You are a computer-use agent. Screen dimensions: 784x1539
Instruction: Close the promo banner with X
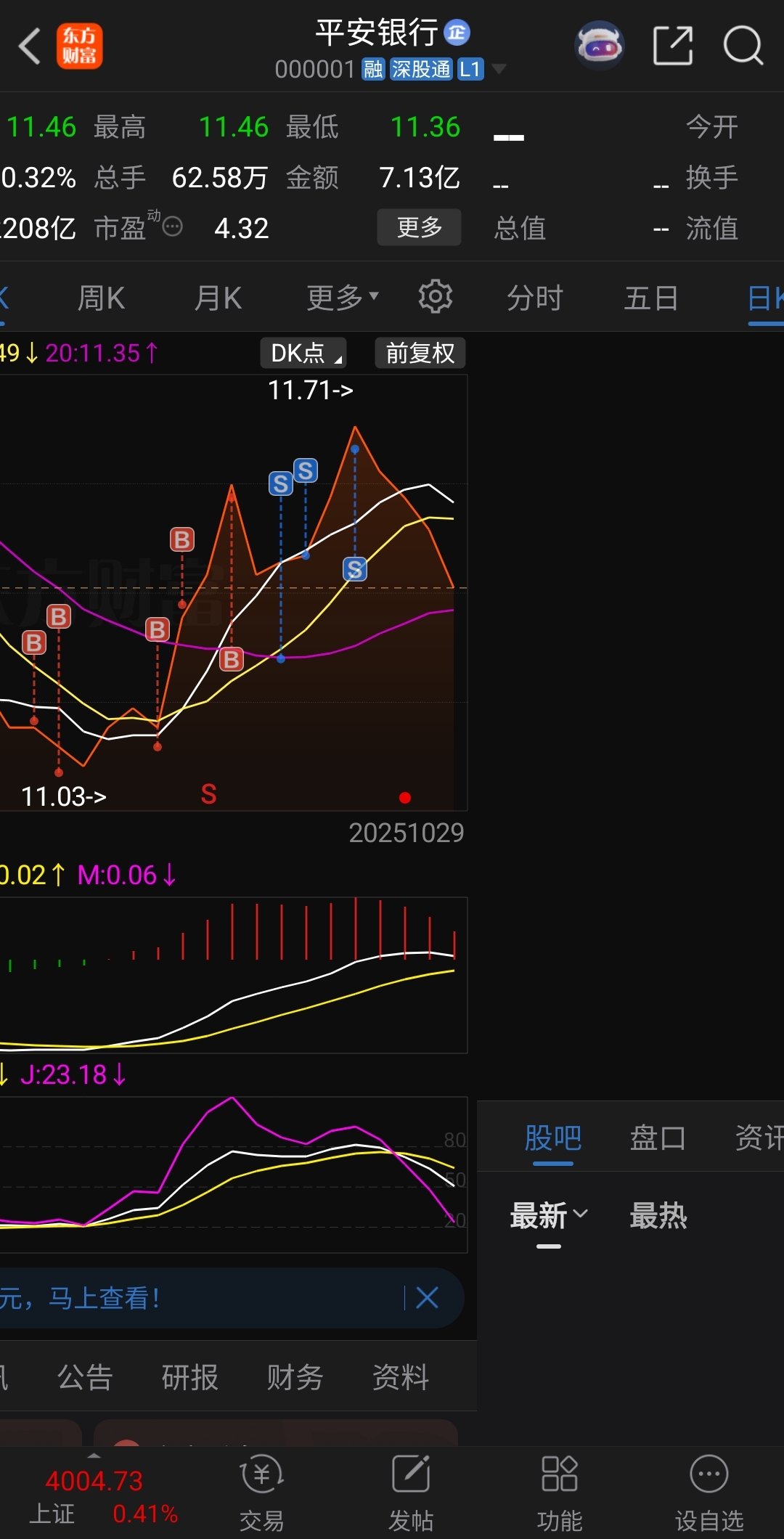[427, 1297]
